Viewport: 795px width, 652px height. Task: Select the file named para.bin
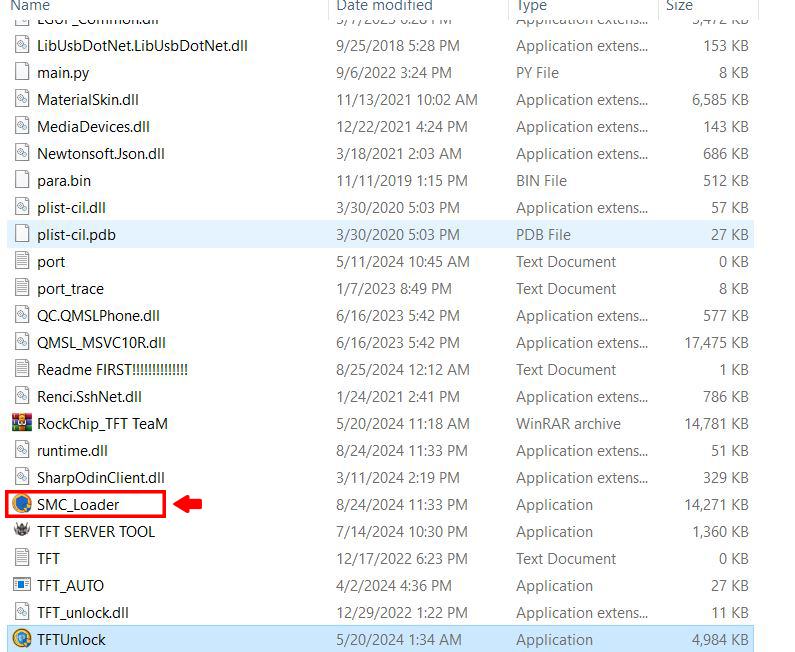(64, 181)
